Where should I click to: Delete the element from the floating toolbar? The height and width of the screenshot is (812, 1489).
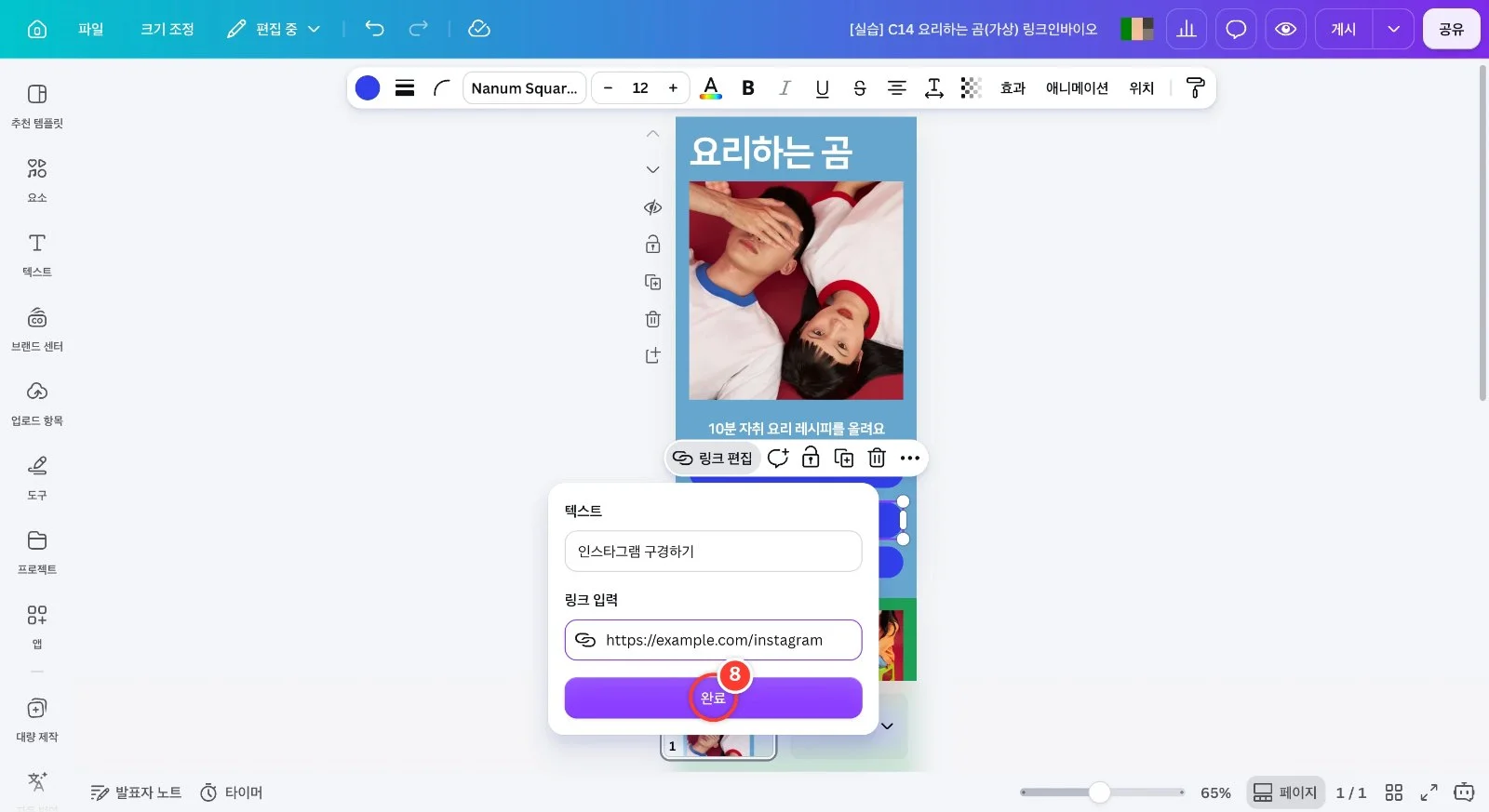(877, 458)
